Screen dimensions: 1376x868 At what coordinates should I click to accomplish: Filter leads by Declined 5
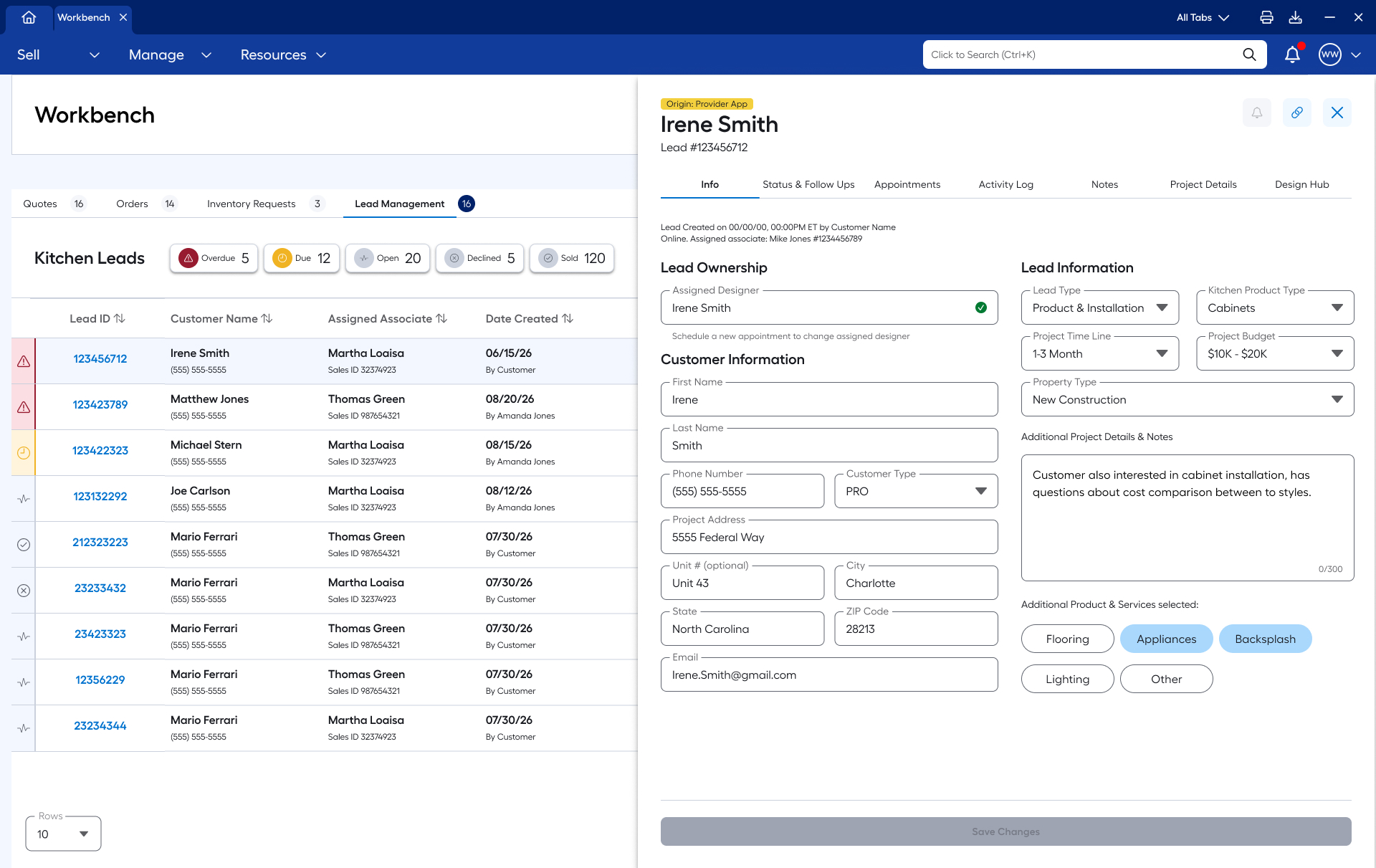480,258
